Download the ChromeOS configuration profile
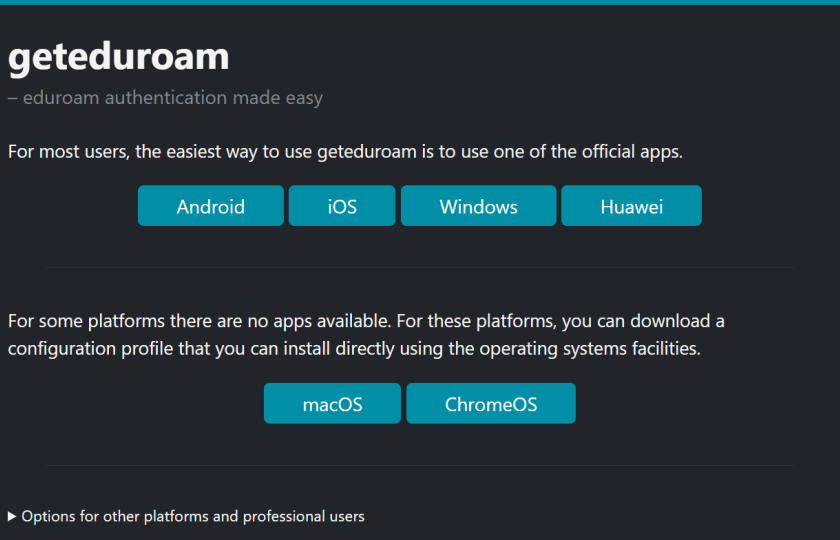The image size is (840, 540). (491, 403)
